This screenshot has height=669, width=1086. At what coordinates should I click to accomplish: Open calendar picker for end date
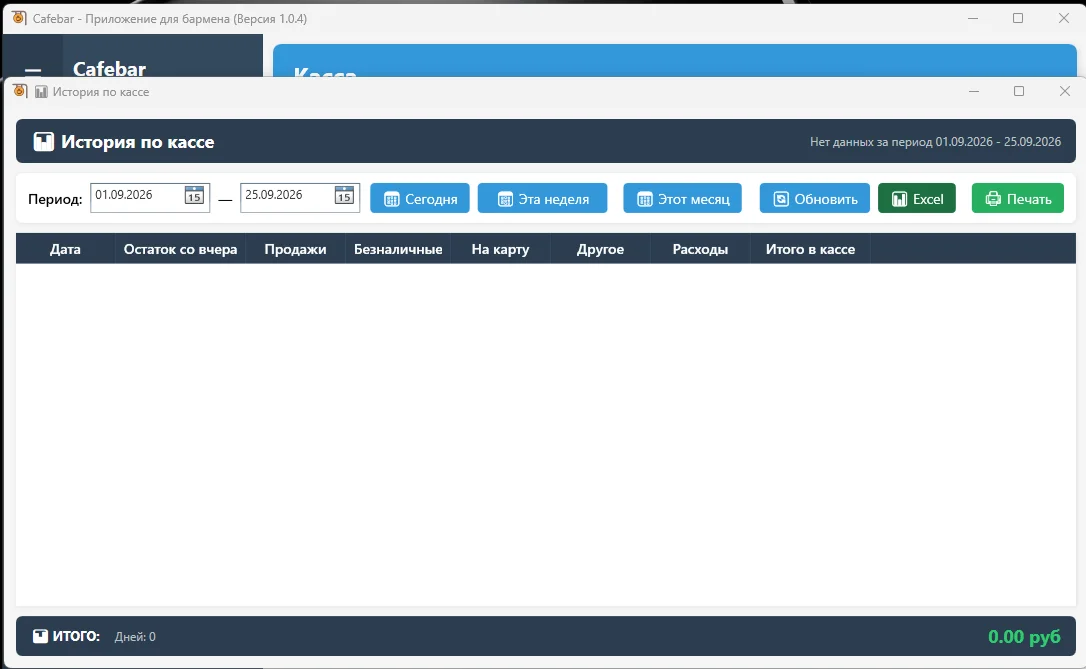coord(344,195)
